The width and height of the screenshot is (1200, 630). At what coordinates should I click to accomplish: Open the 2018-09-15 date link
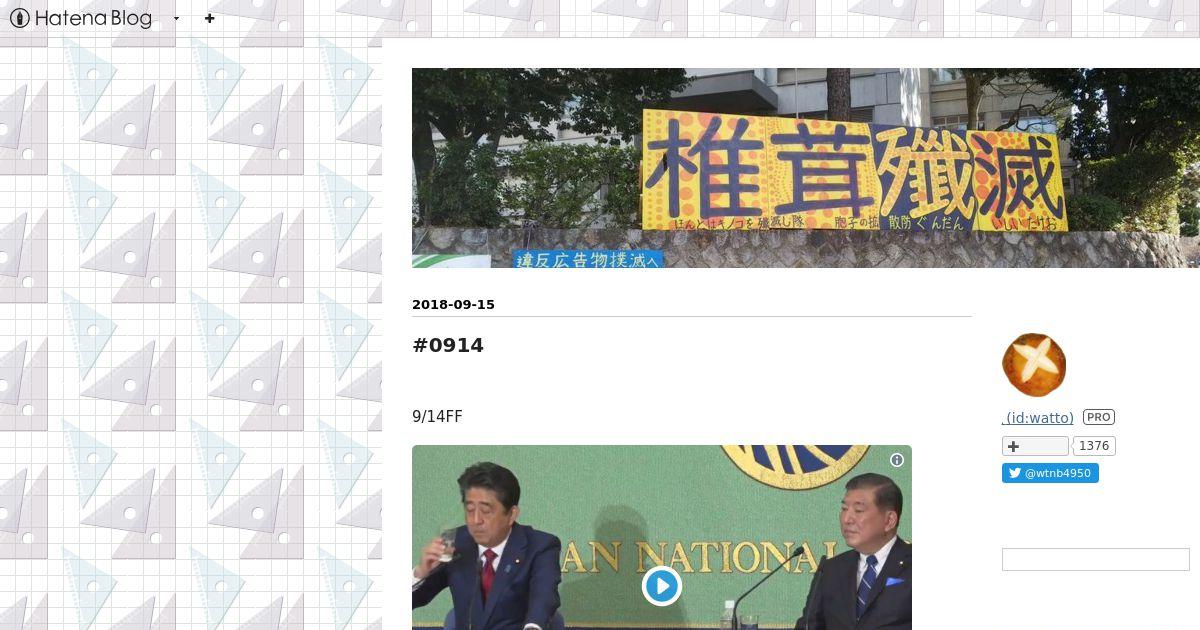[x=453, y=304]
